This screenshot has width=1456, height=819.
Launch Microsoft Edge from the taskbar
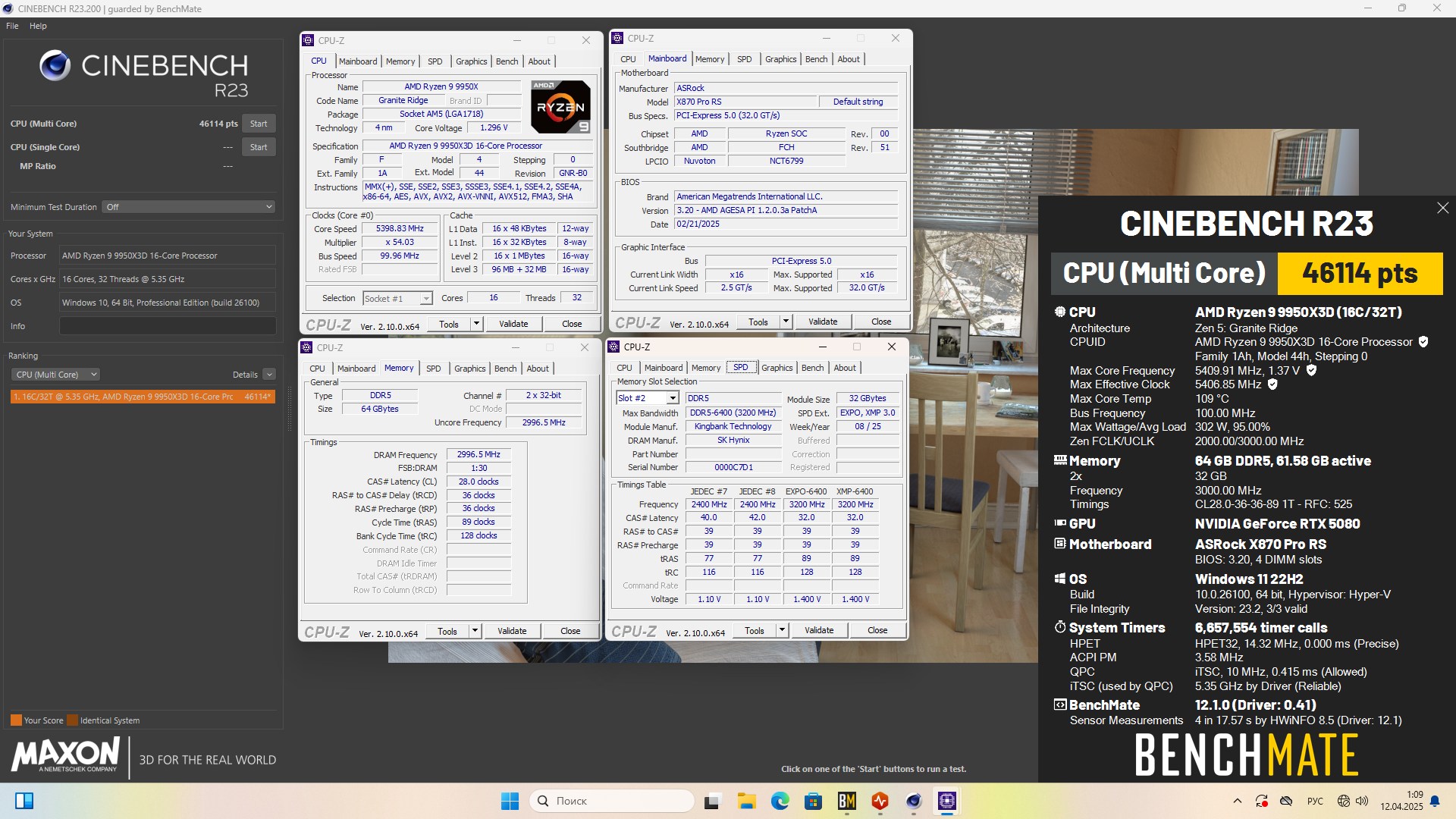780,801
